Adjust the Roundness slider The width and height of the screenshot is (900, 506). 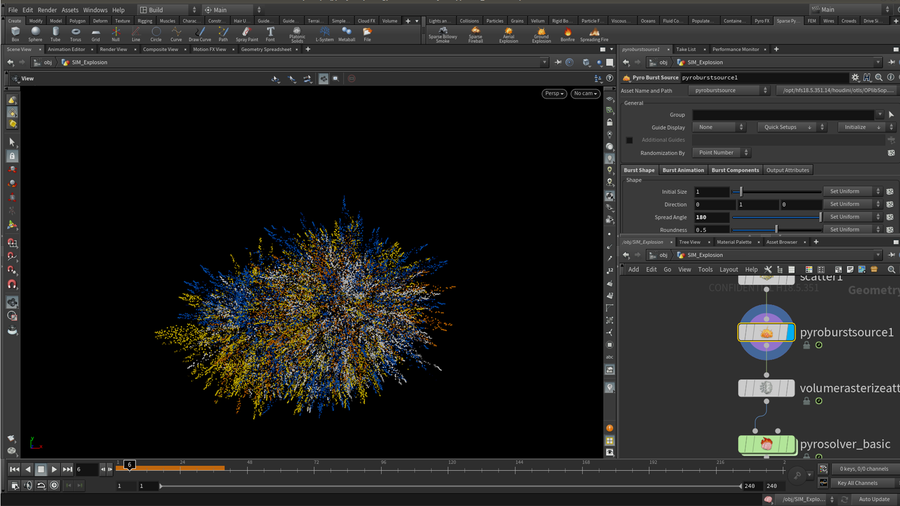(777, 229)
